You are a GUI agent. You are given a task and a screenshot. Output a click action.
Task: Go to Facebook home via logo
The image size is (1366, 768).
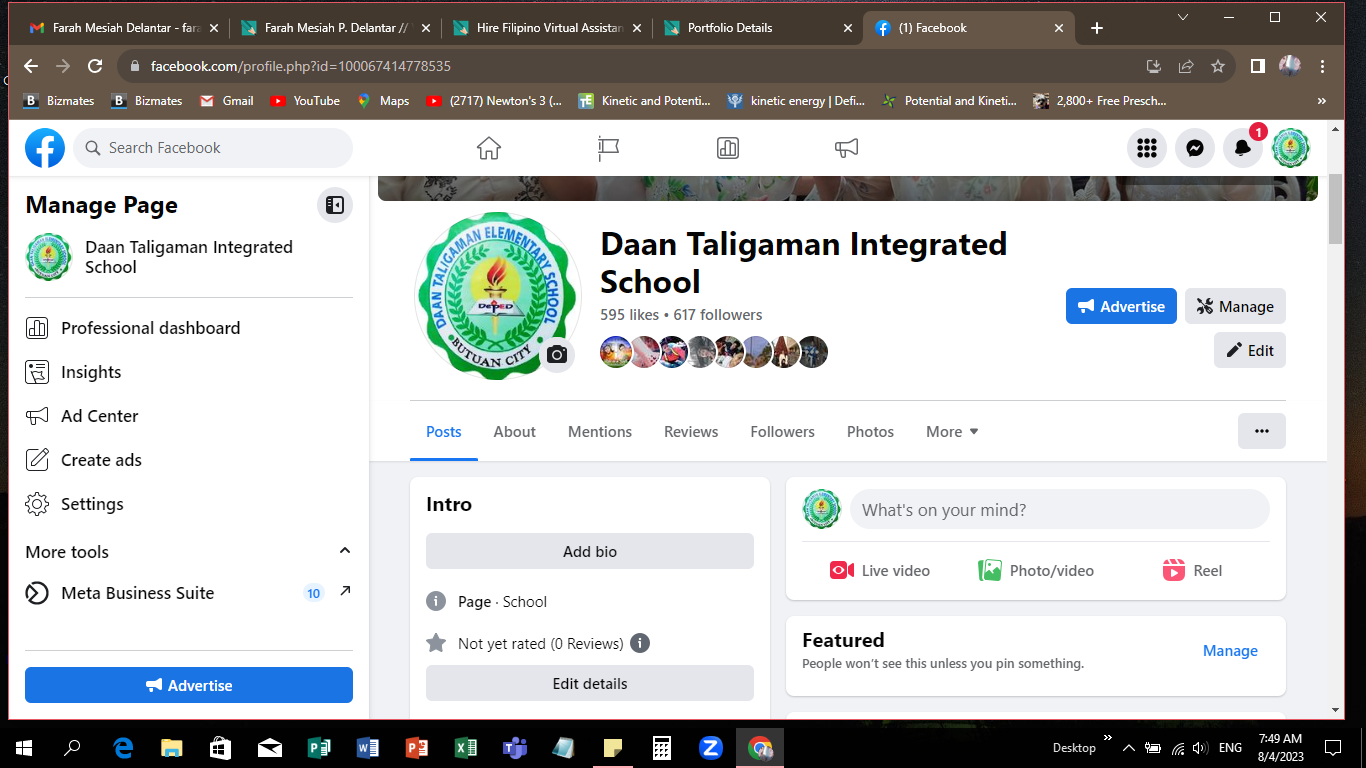coord(45,148)
